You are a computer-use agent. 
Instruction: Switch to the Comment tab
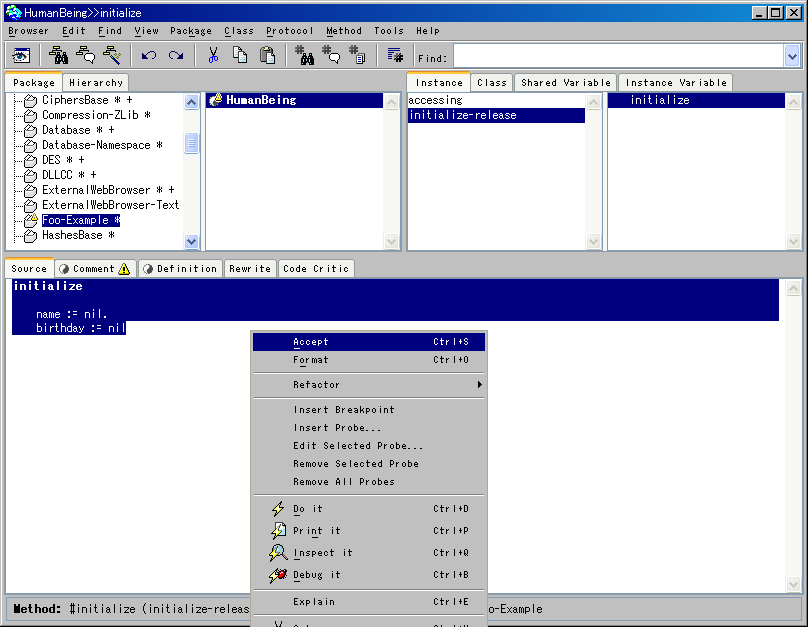(95, 268)
